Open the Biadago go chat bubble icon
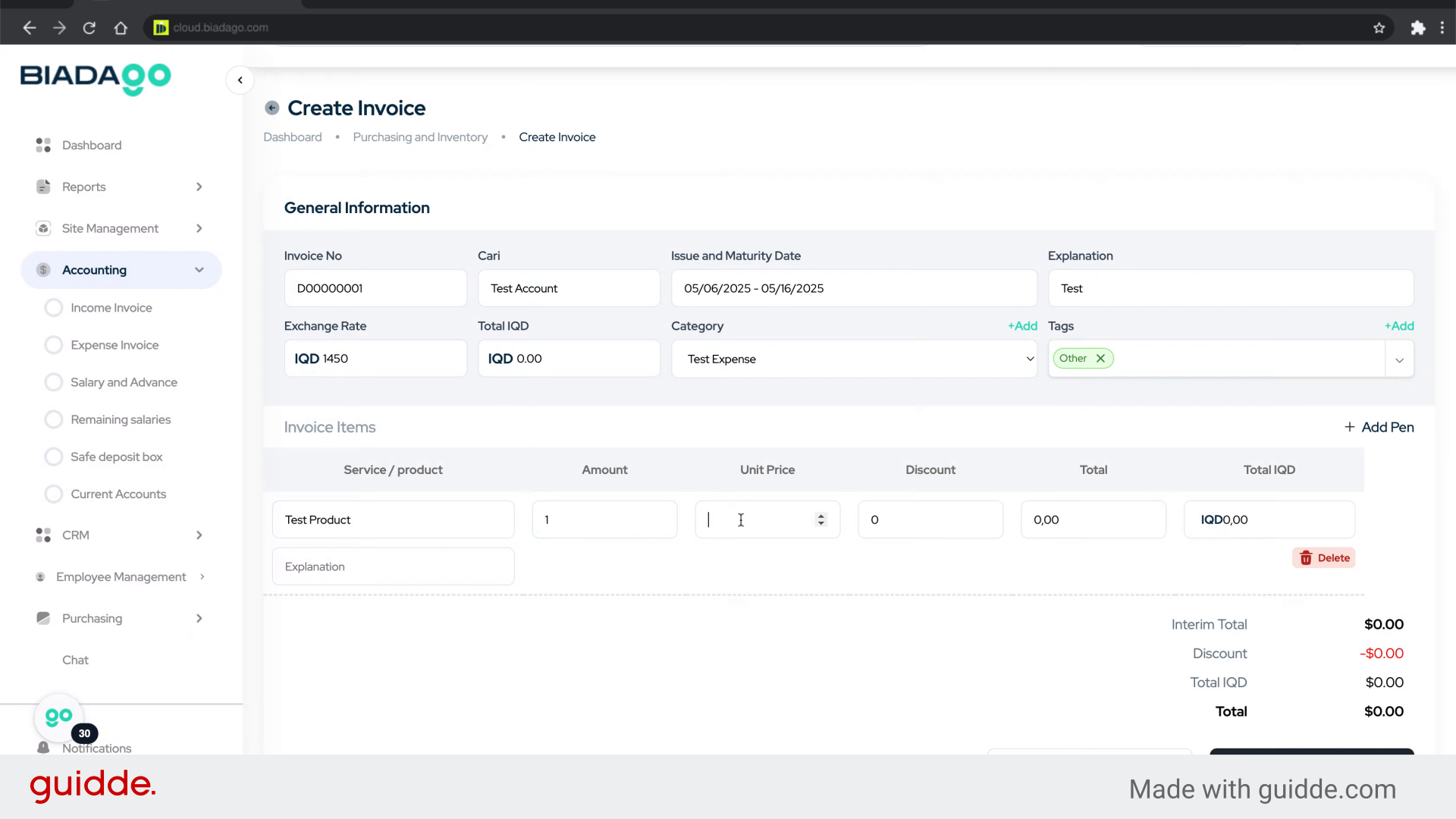This screenshot has width=1456, height=819. click(58, 717)
